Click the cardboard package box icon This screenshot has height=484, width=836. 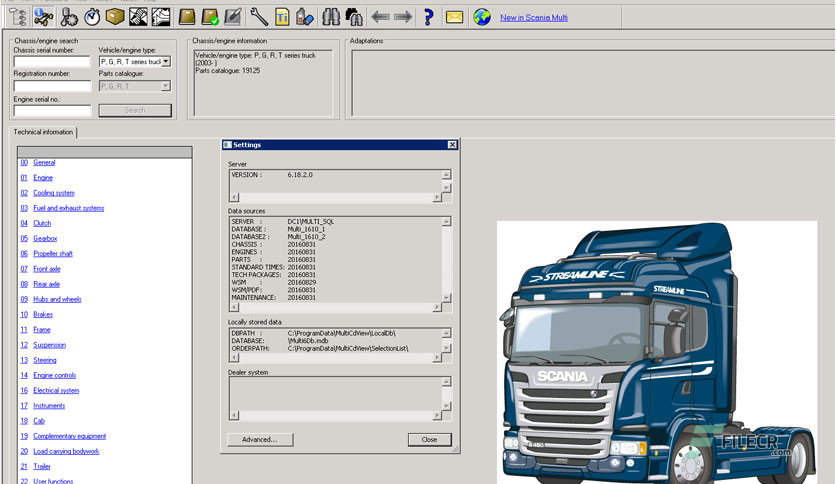coord(115,17)
